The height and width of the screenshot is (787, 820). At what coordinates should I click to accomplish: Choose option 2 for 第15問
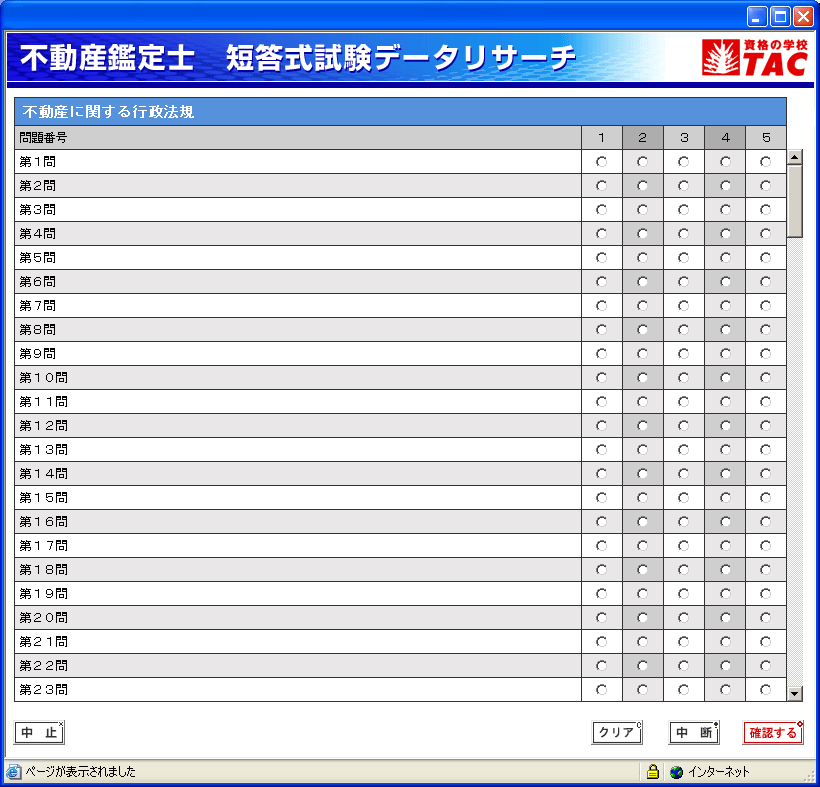click(x=642, y=497)
